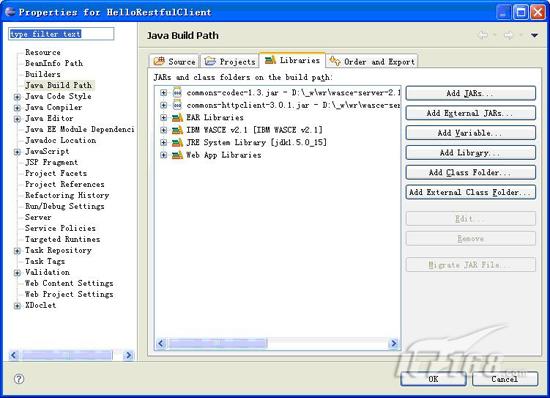This screenshot has width=550, height=398.
Task: Click the JRE System Library icon
Action: pyautogui.click(x=177, y=142)
